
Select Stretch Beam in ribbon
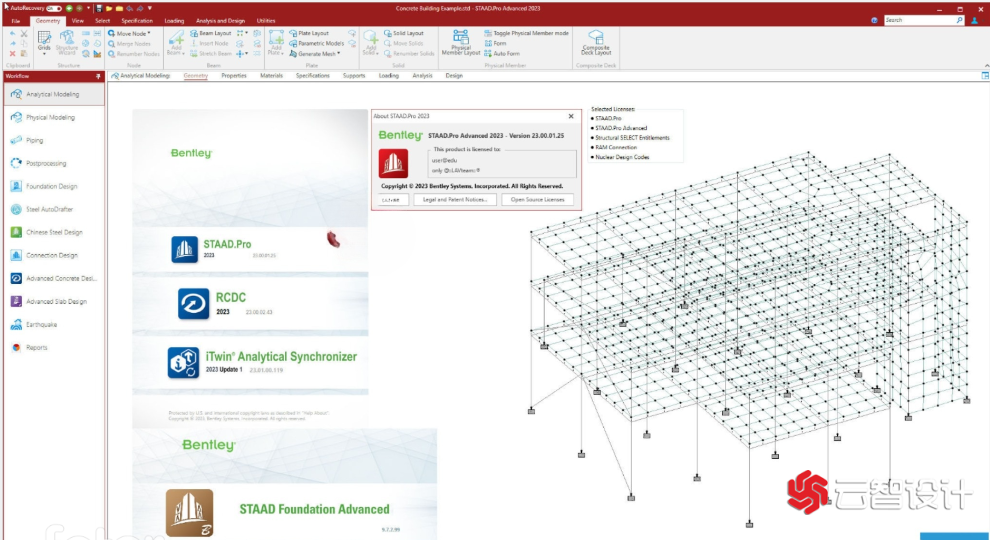pyautogui.click(x=211, y=54)
